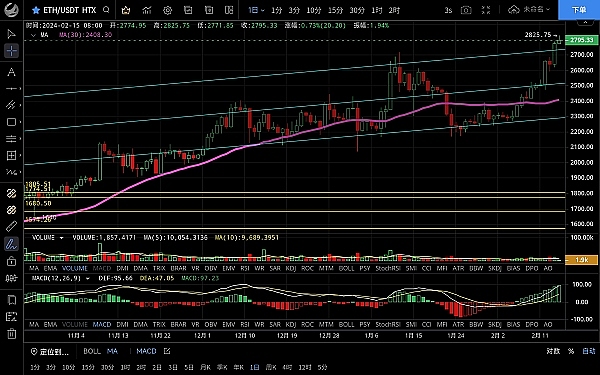The height and width of the screenshot is (375, 600).
Task: Toggle the BOLL overlay indicator at bottom
Action: (92, 351)
